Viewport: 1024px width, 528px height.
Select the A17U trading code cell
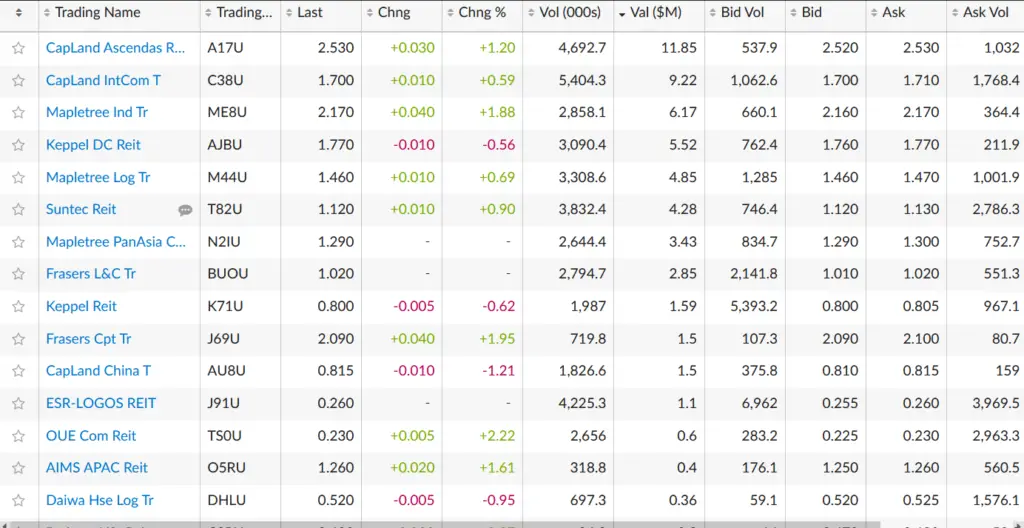224,48
